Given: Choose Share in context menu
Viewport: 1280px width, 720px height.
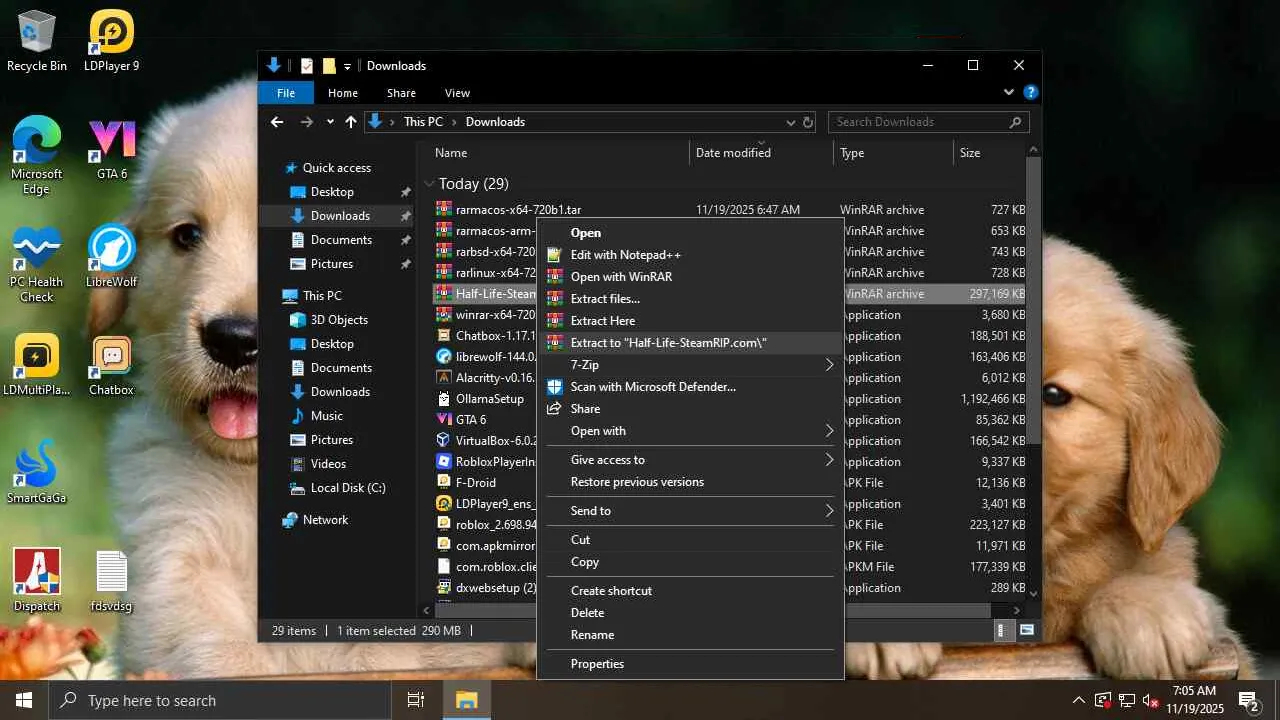Looking at the screenshot, I should (x=690, y=409).
